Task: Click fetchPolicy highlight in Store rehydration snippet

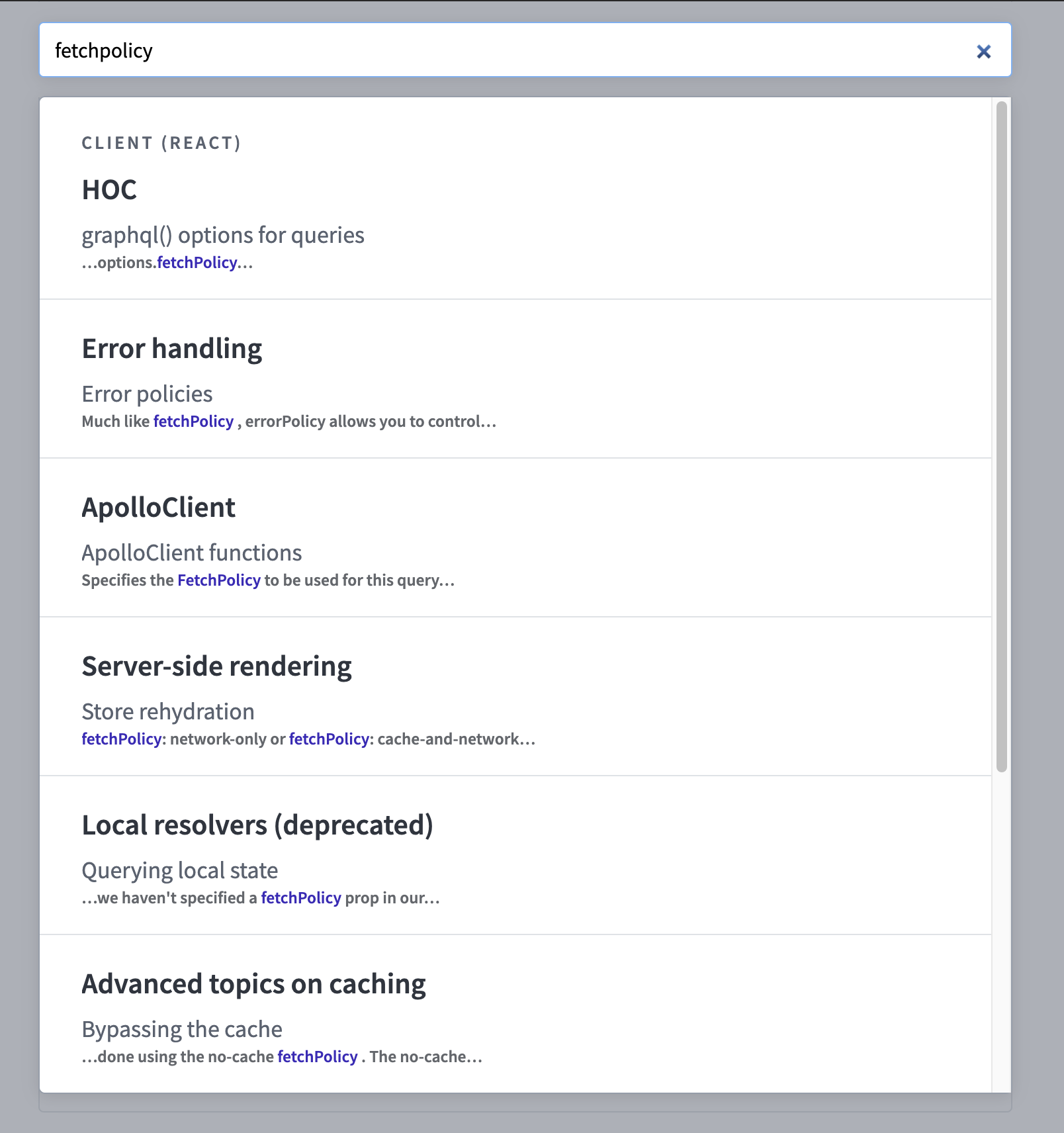Action: (x=121, y=739)
